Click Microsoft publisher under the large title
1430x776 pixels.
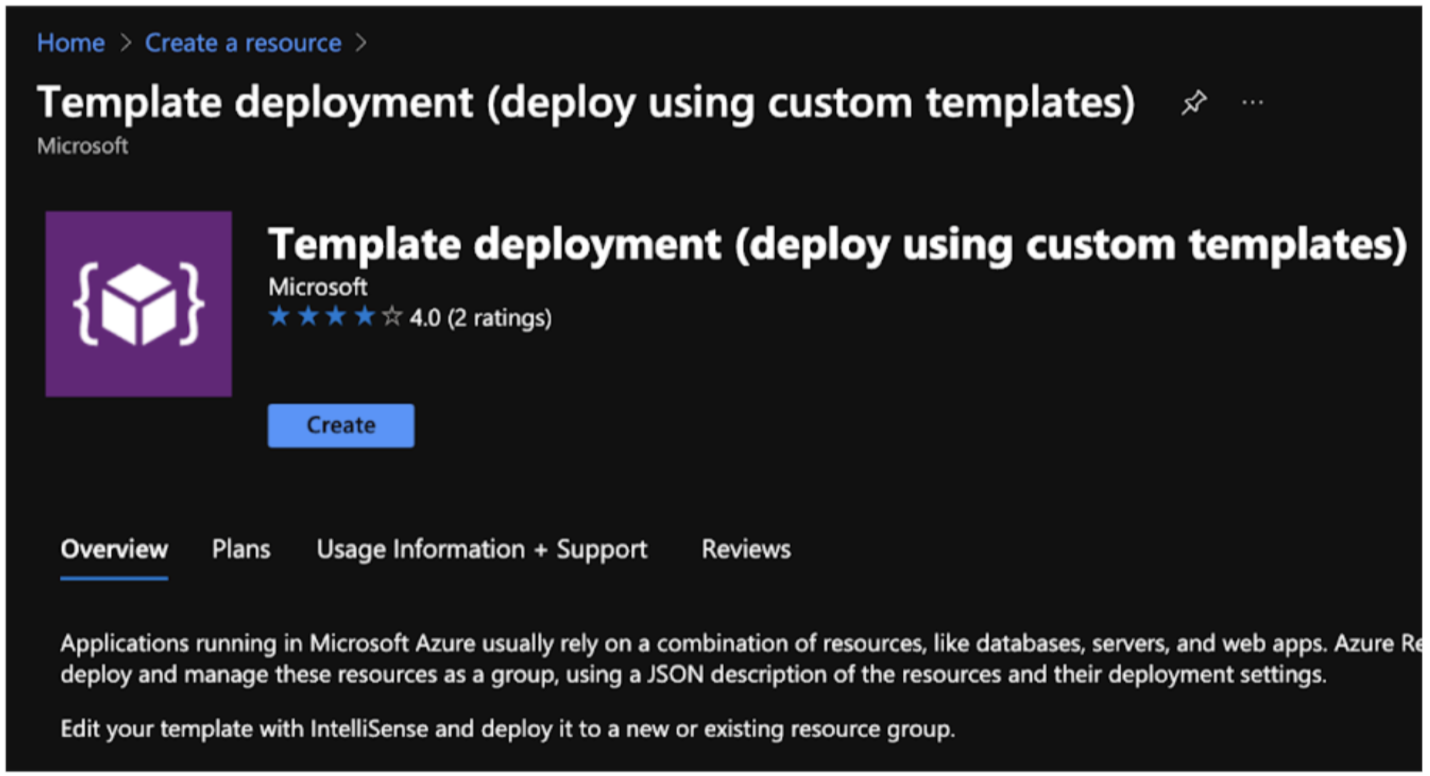pyautogui.click(x=318, y=287)
